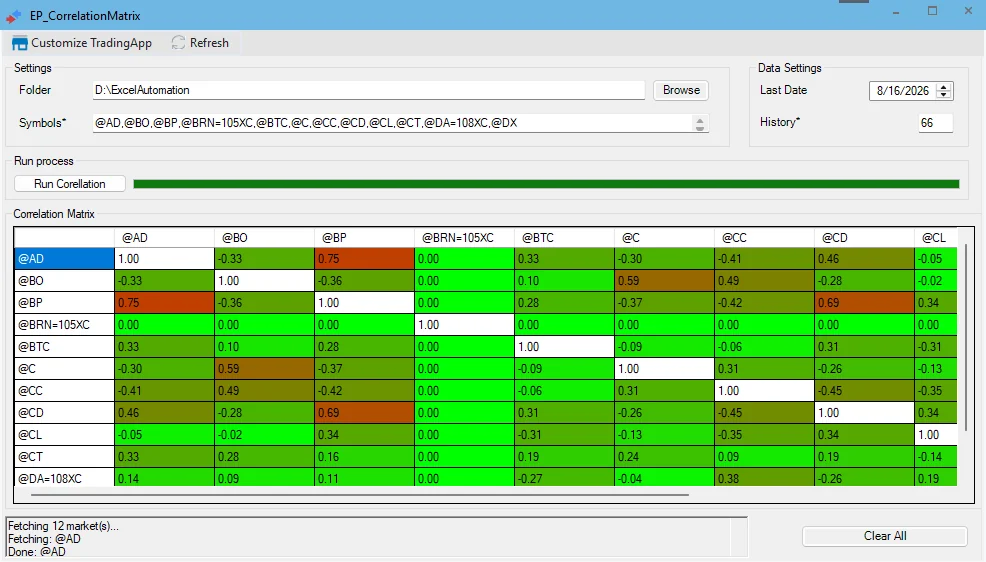
Task: Click the @BTC column header
Action: pyautogui.click(x=564, y=238)
